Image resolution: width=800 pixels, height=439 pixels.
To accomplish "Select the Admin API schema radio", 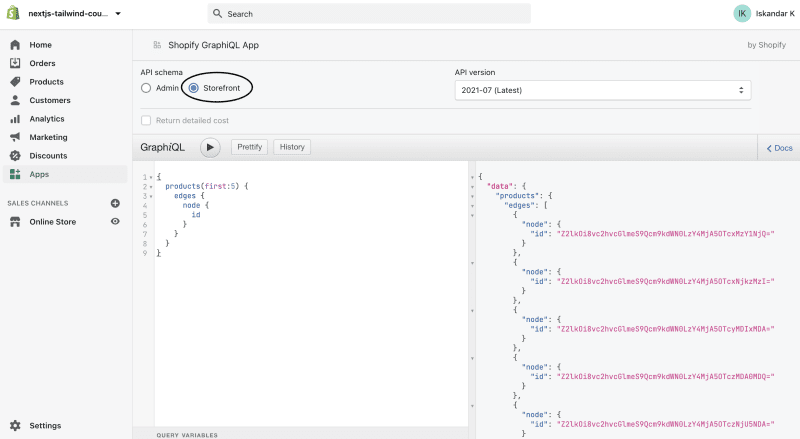I will 146,88.
